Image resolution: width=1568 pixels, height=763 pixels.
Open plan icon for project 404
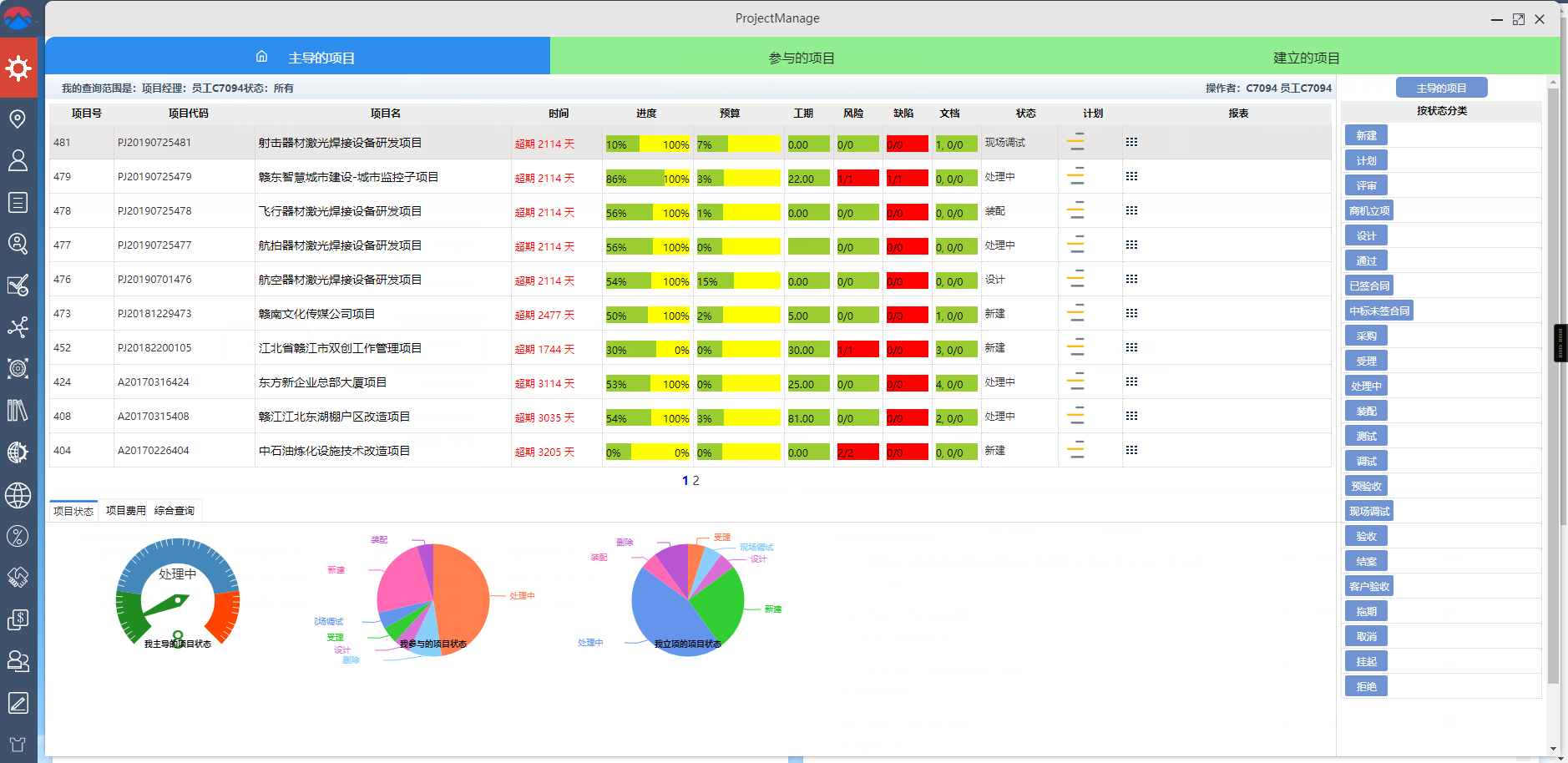point(1076,451)
